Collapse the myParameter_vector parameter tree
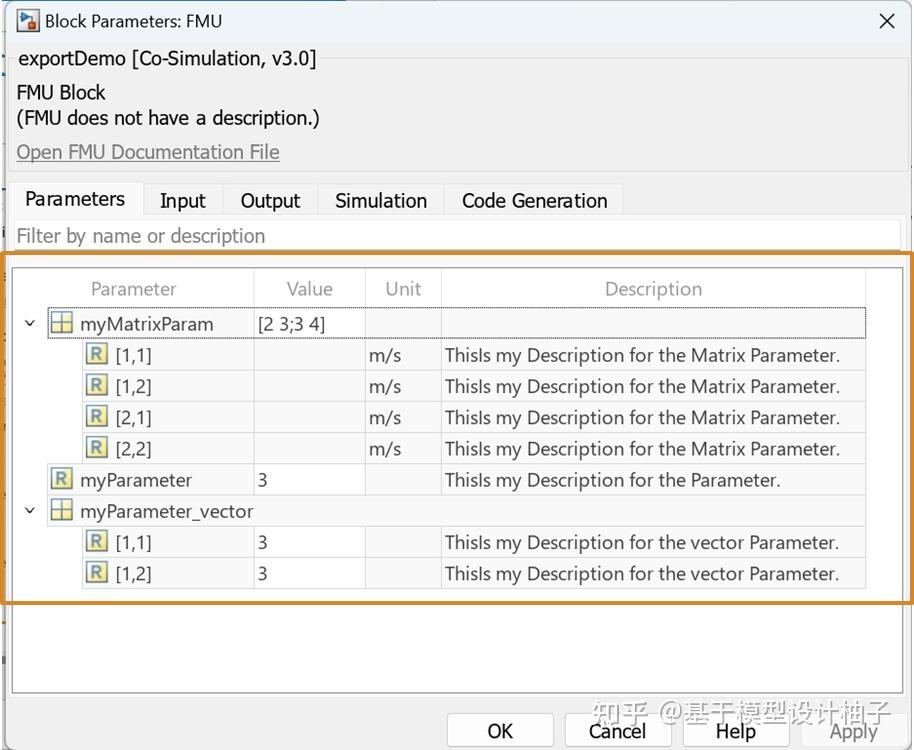Viewport: 914px width, 750px height. click(30, 510)
